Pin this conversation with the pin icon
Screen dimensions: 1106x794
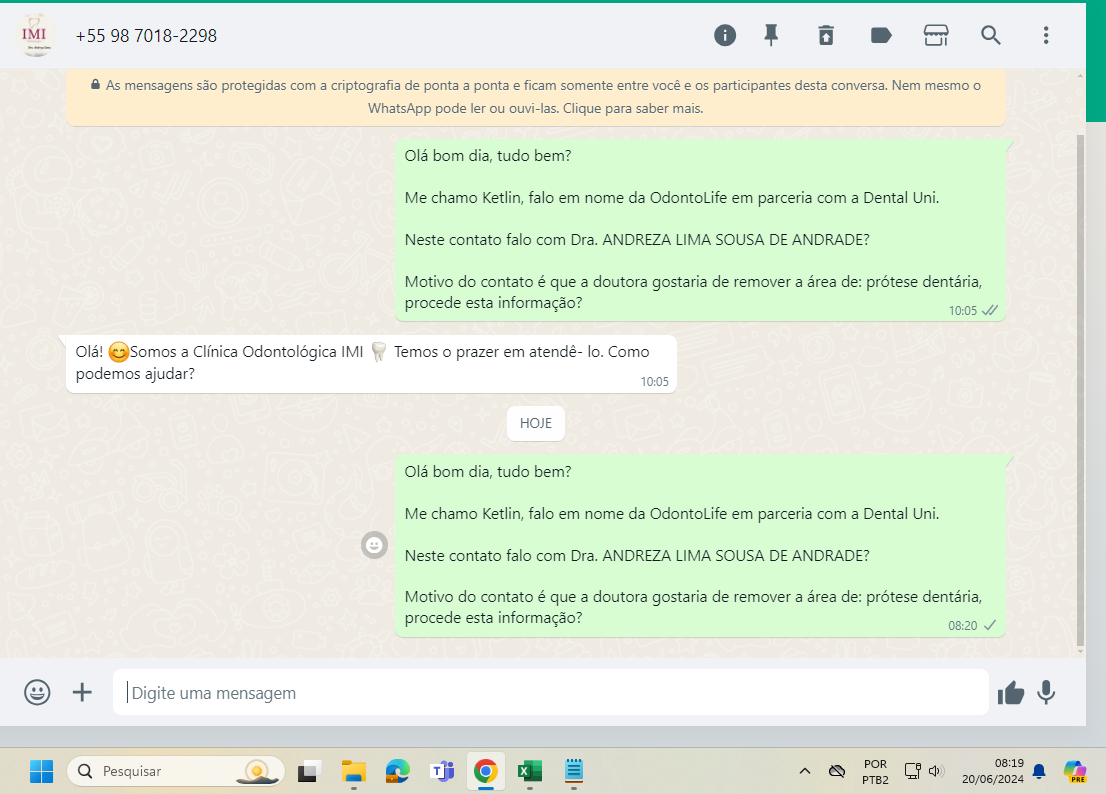tap(771, 35)
